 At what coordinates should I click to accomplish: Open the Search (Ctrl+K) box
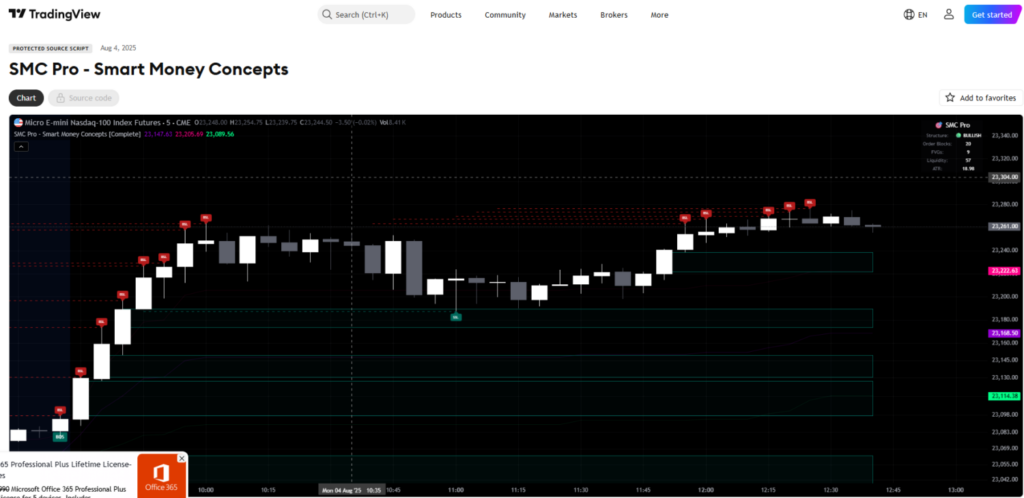[x=366, y=14]
